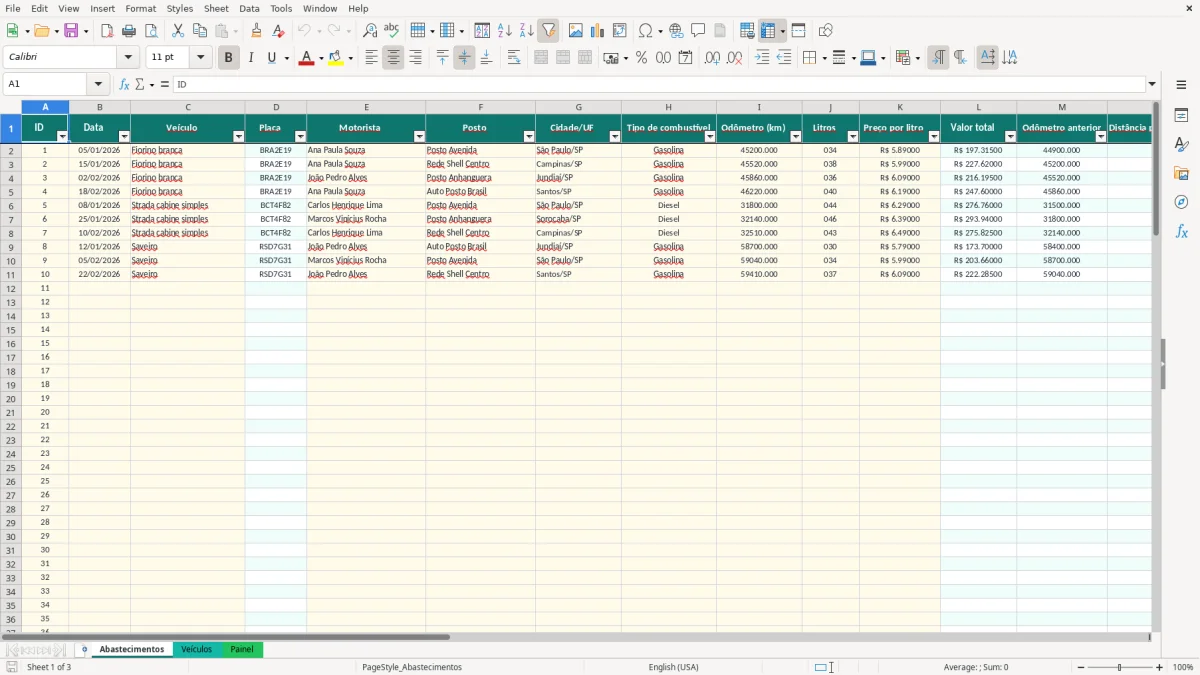Click into the formula input line
This screenshot has height=675, width=1200.
point(658,84)
